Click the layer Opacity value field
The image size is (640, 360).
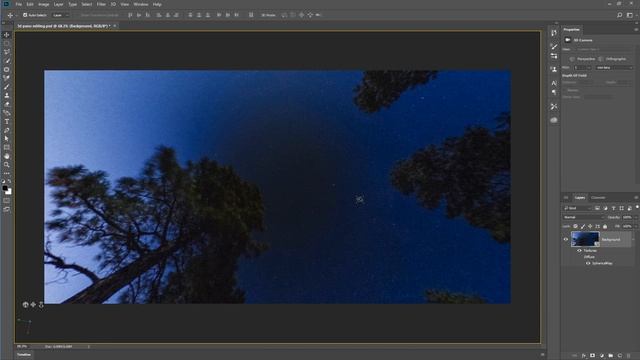[x=627, y=218]
